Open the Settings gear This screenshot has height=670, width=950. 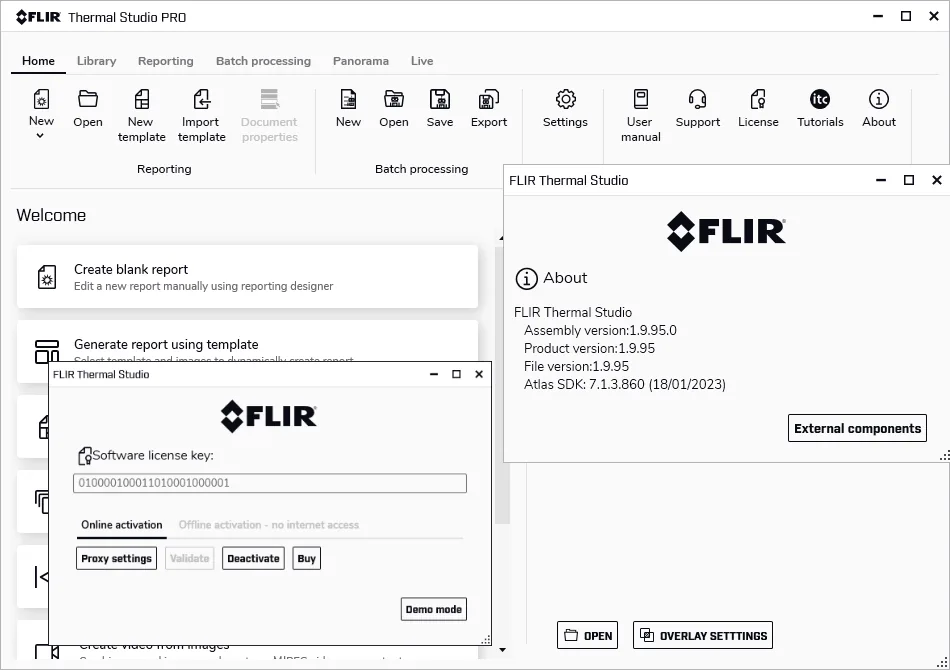565,99
